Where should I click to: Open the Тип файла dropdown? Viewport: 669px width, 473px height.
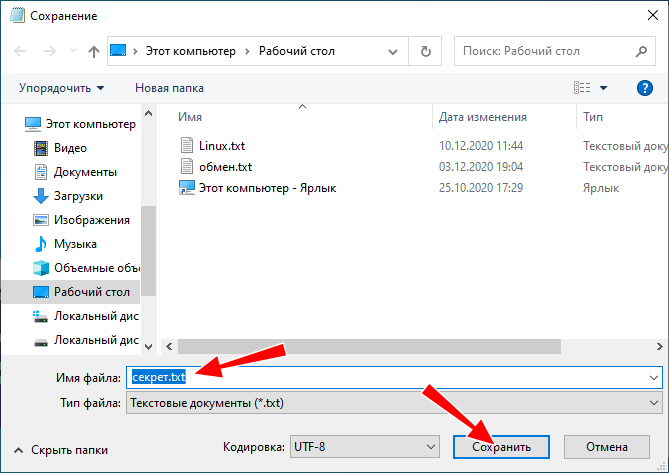pos(394,402)
